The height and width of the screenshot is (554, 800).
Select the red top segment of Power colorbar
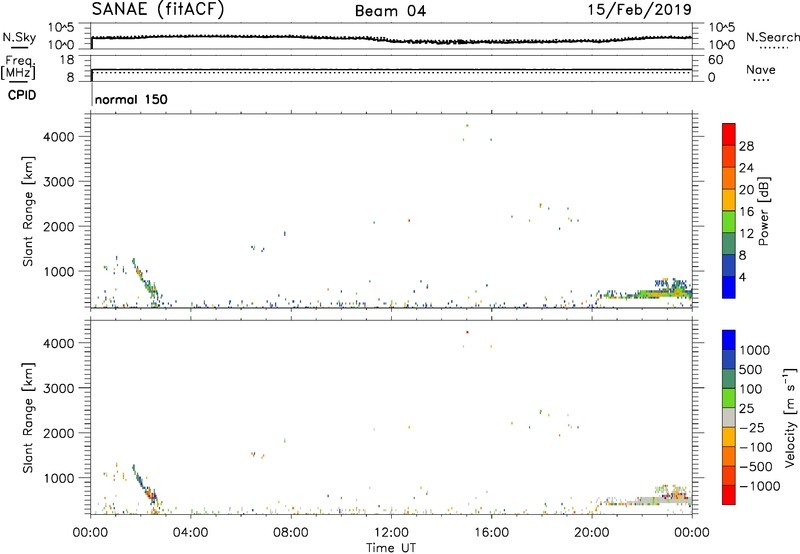(x=729, y=134)
